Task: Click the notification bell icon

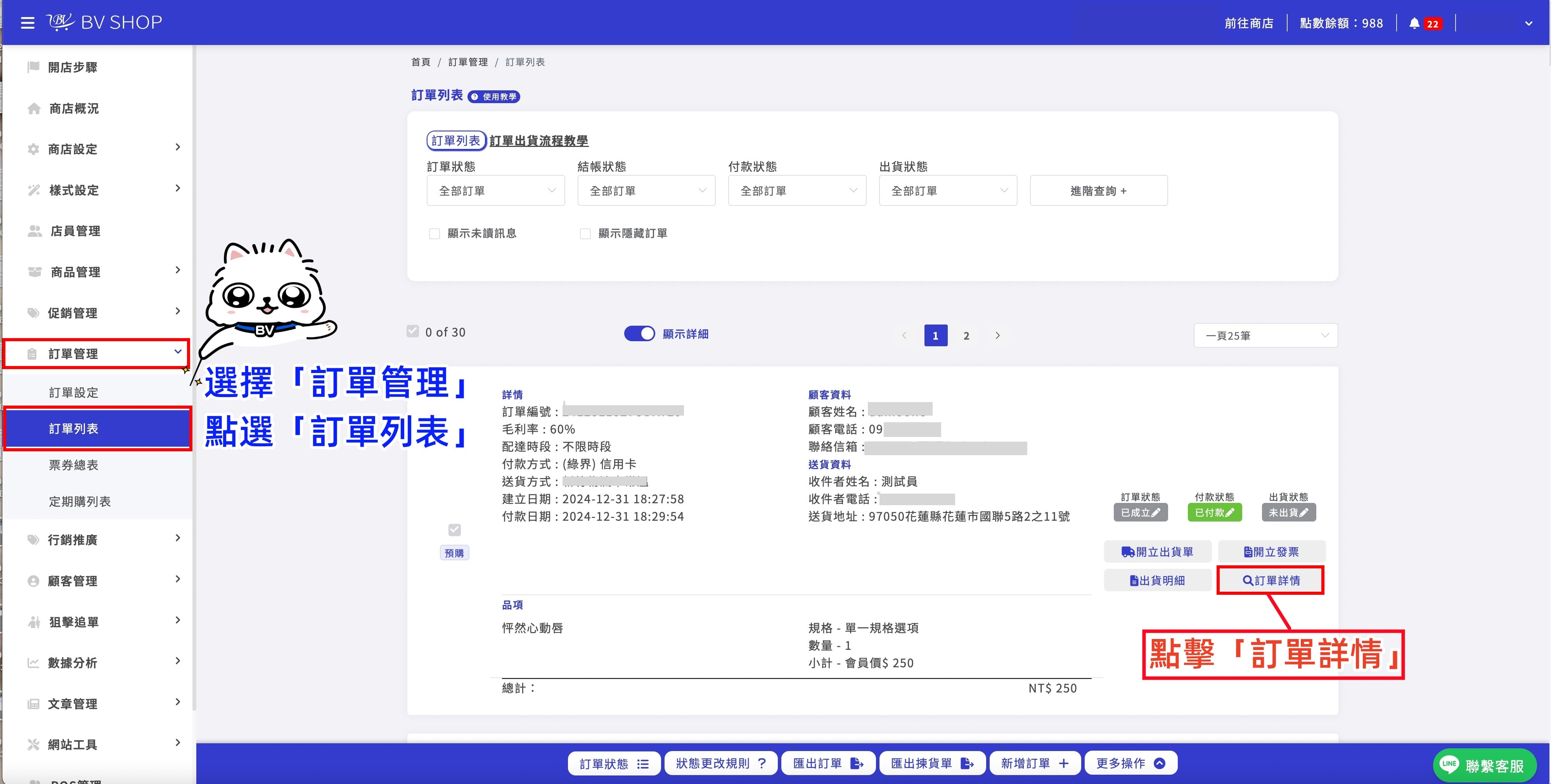Action: coord(1414,23)
